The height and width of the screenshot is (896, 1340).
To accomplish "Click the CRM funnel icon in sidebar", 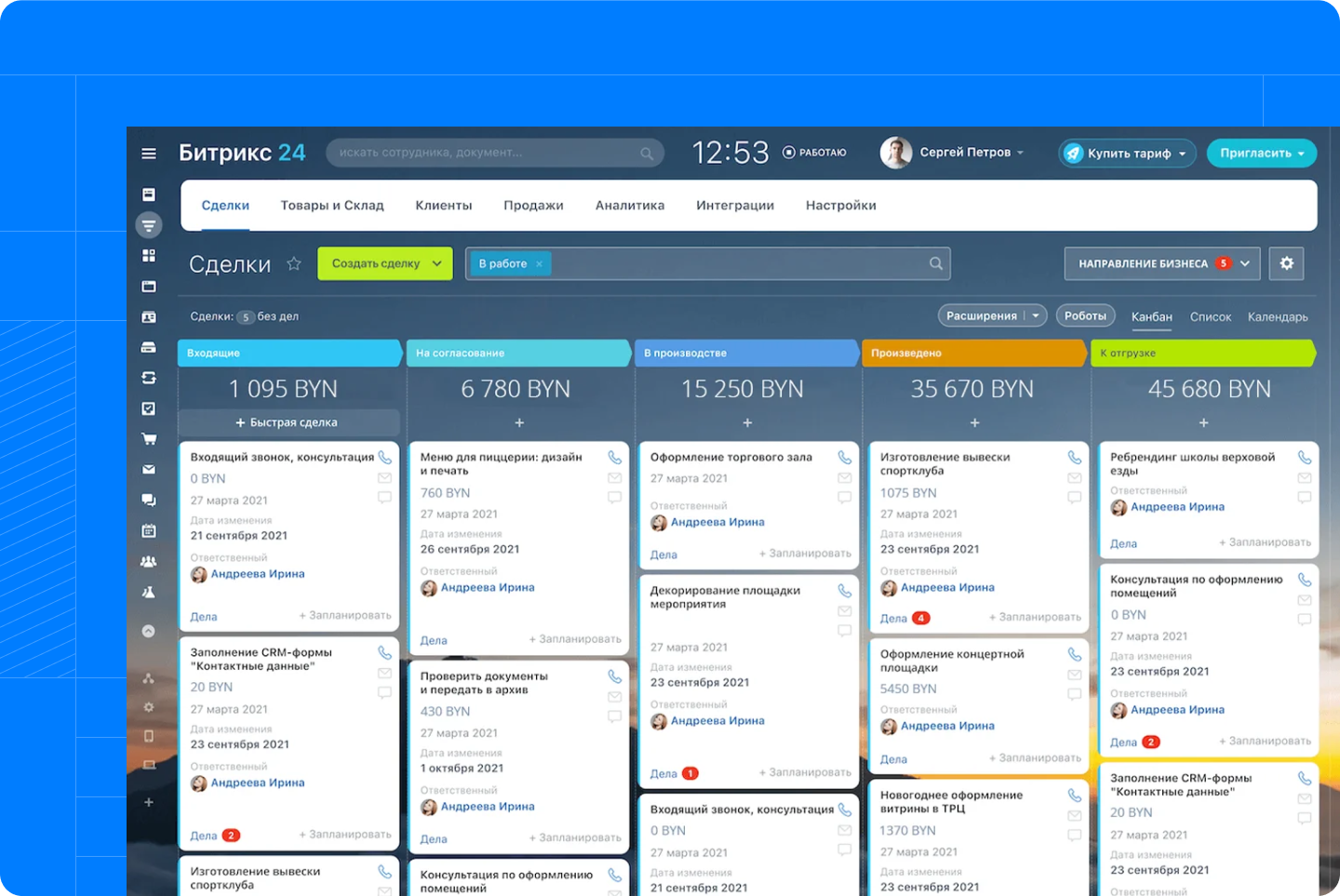I will pos(149,225).
